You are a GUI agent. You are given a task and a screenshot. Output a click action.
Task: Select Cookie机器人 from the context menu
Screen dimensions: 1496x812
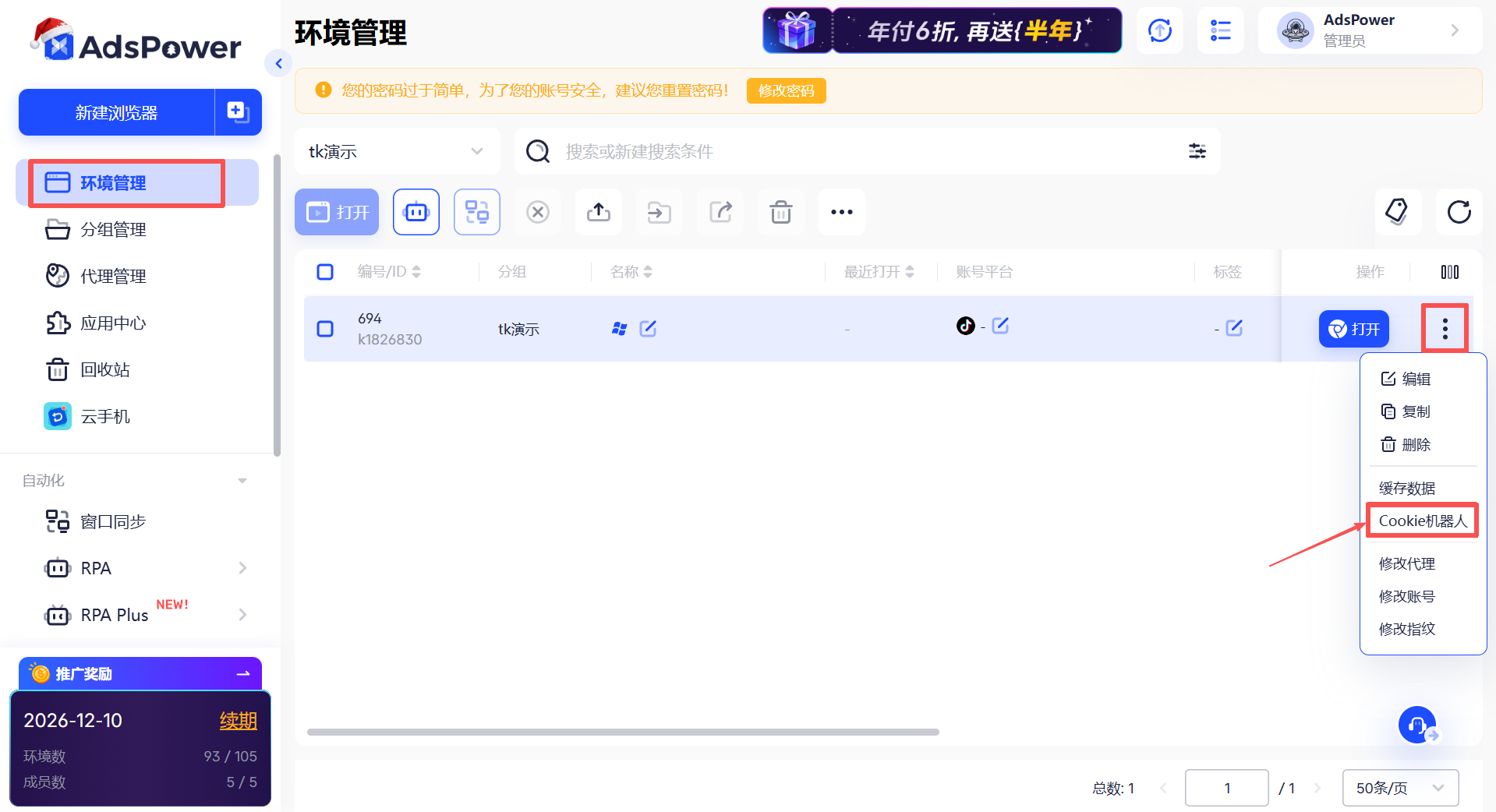1422,520
